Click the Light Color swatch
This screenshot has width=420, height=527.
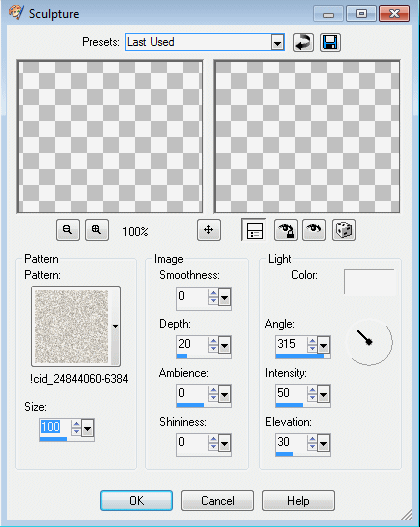(369, 282)
